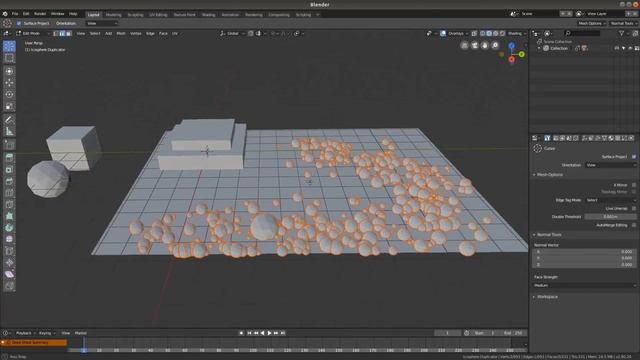
Task: Select the Shrink/Fatten tool
Action: [9, 262]
